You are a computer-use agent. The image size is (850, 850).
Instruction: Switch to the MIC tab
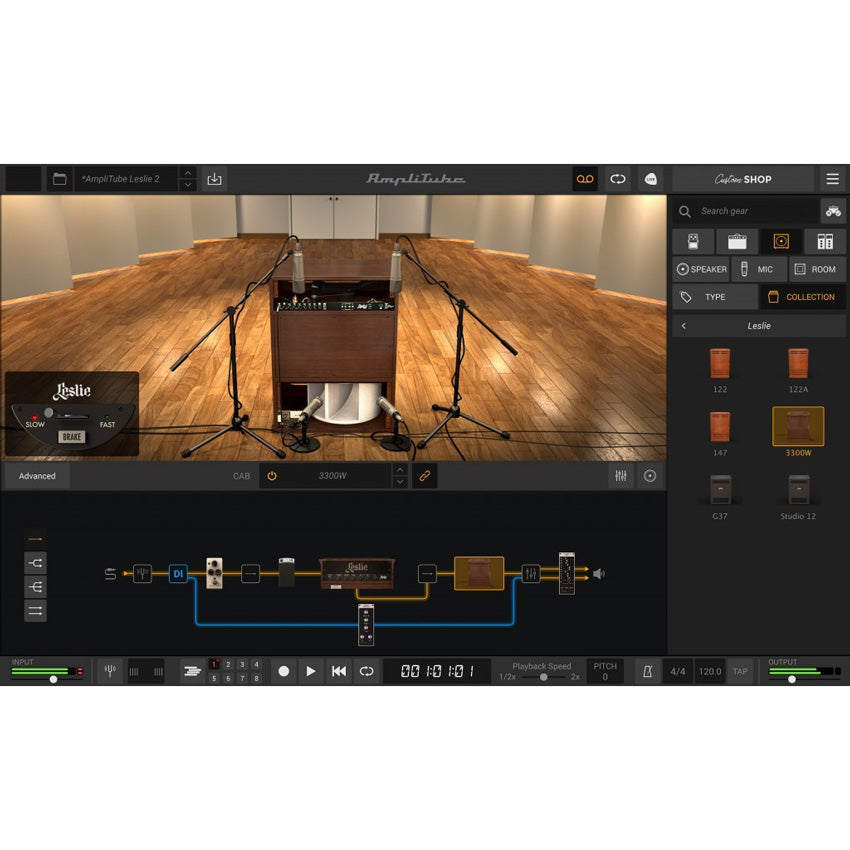[x=758, y=269]
